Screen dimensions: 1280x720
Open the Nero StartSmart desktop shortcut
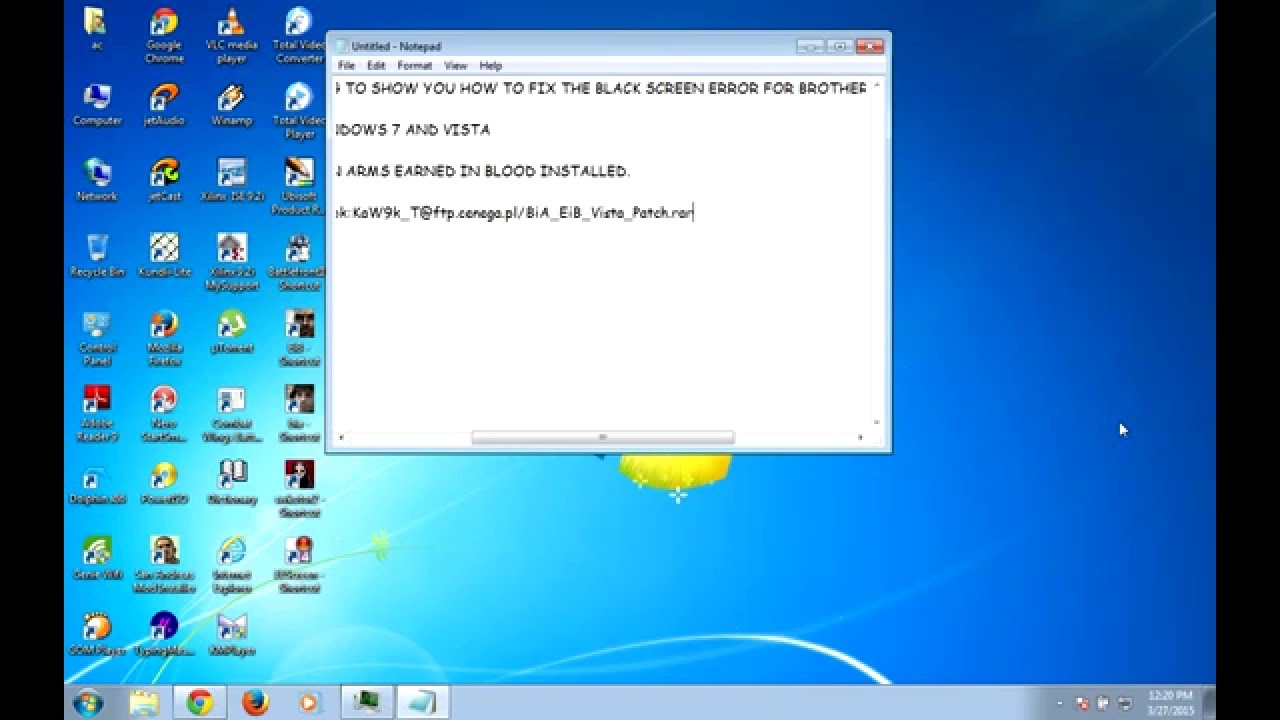click(x=164, y=414)
